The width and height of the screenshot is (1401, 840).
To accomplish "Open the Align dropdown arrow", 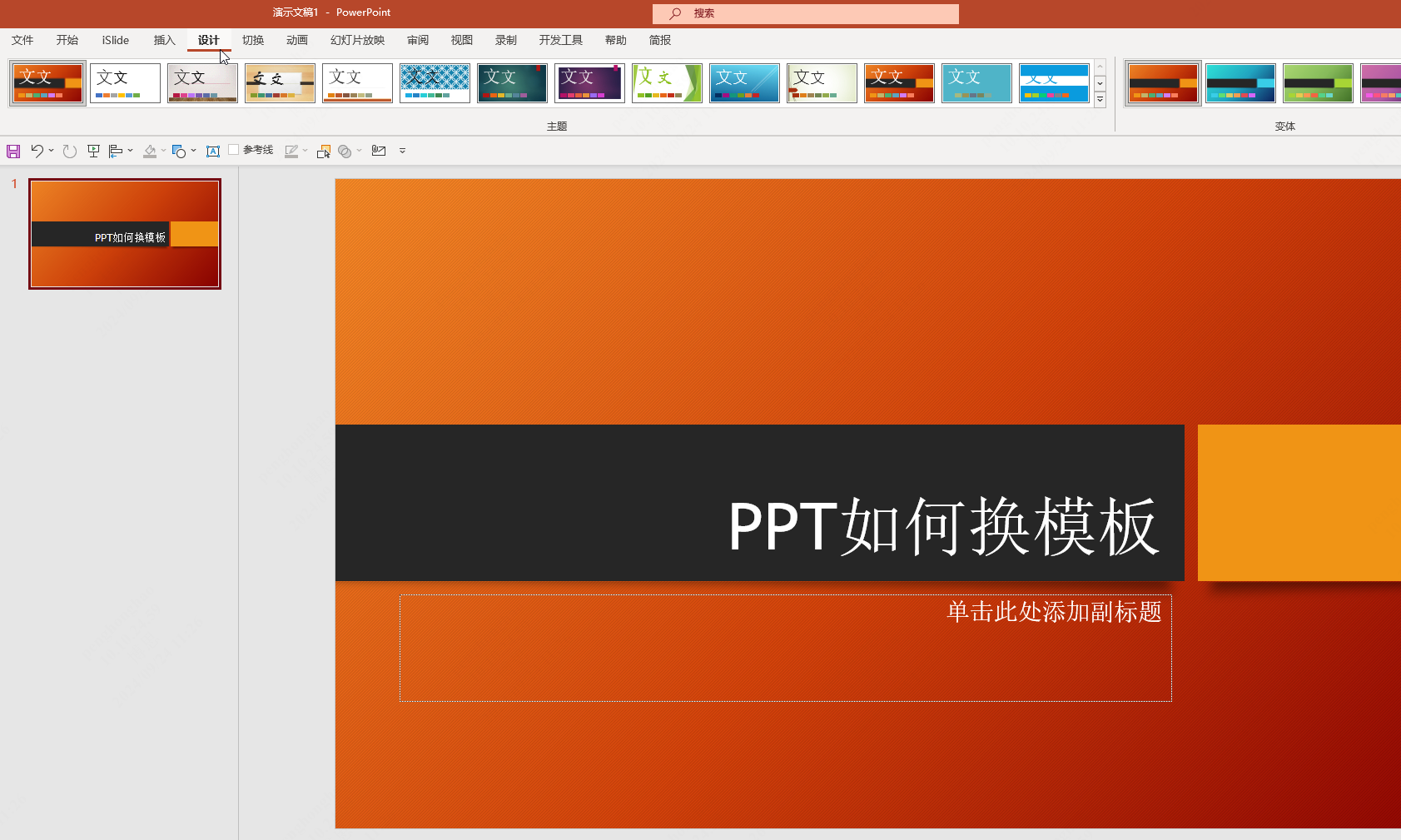I will (x=131, y=151).
